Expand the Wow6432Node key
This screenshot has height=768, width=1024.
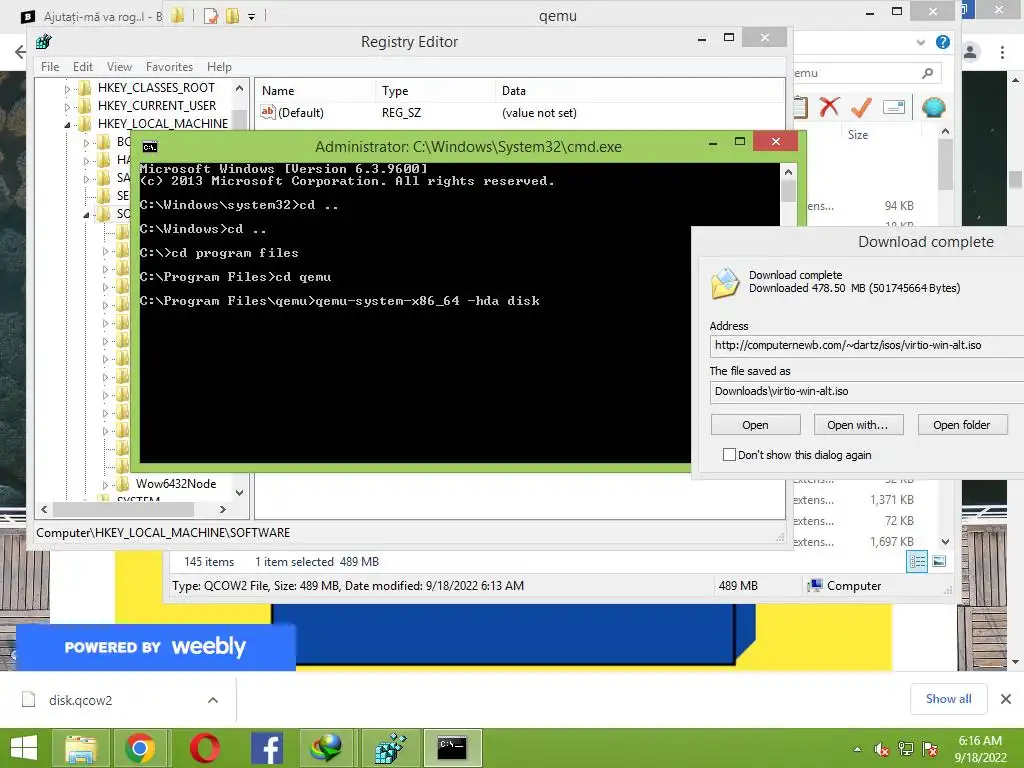[x=105, y=485]
